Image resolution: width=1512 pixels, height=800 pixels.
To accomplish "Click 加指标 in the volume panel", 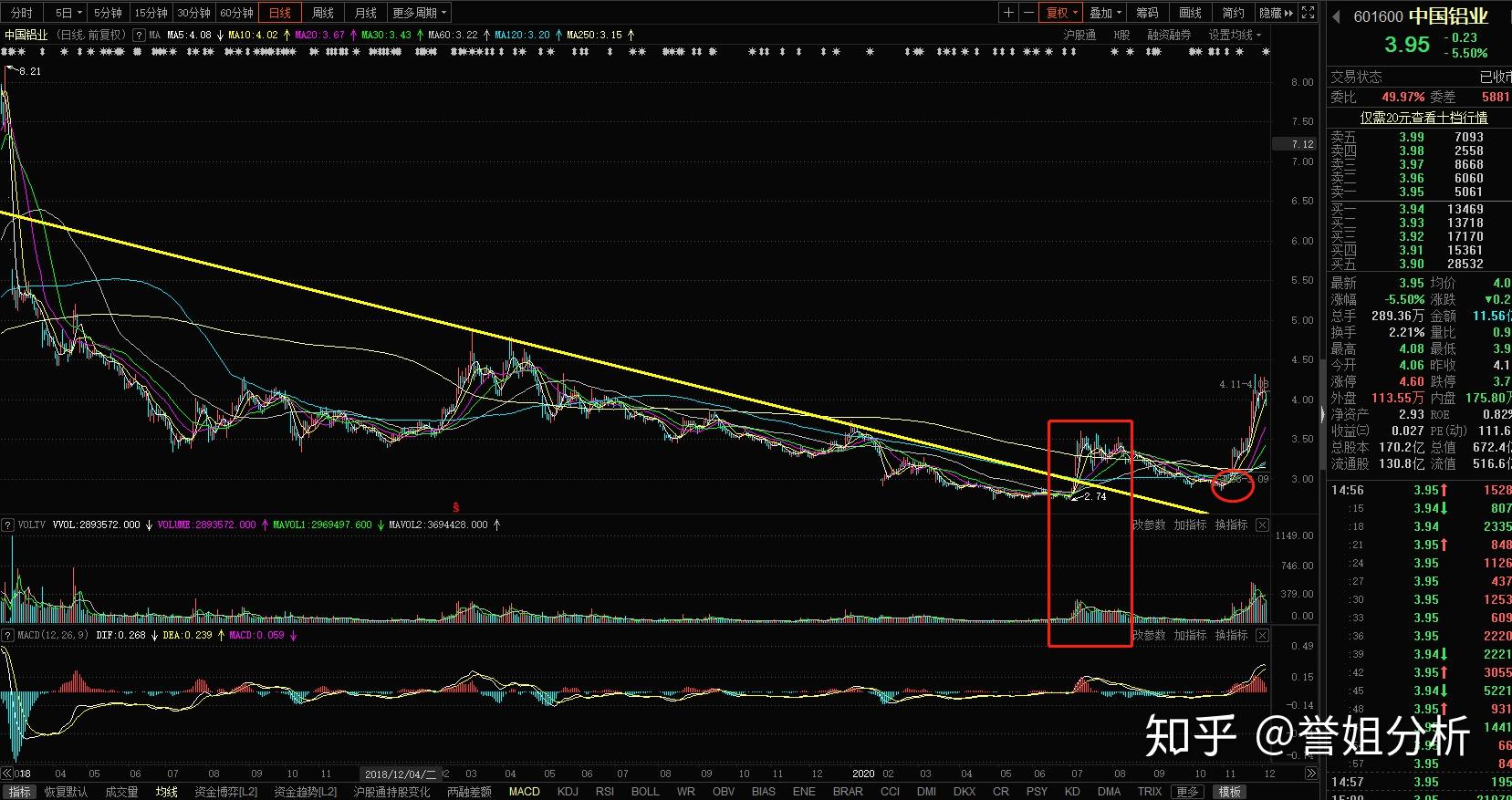I will pyautogui.click(x=1191, y=525).
